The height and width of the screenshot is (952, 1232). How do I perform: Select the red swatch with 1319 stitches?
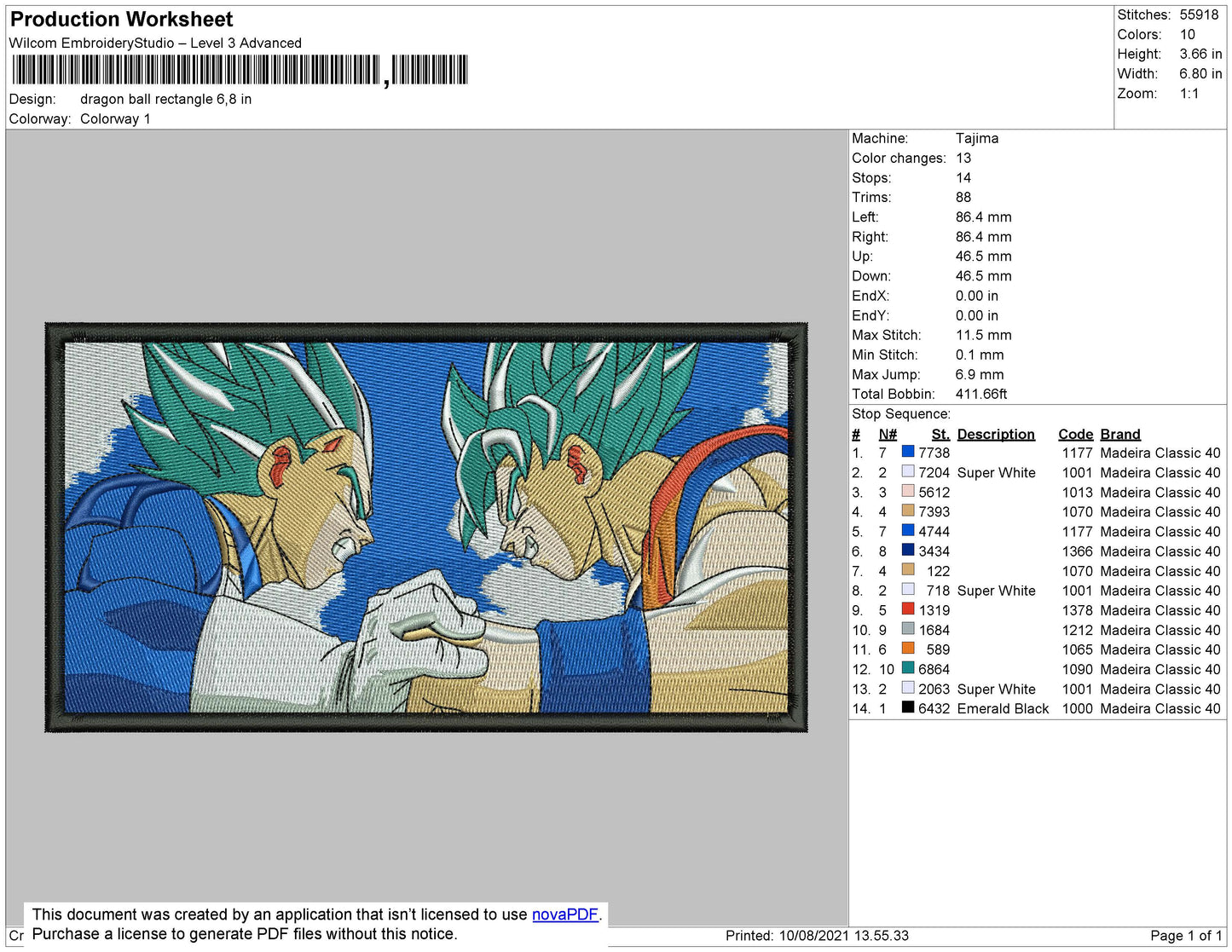point(908,609)
